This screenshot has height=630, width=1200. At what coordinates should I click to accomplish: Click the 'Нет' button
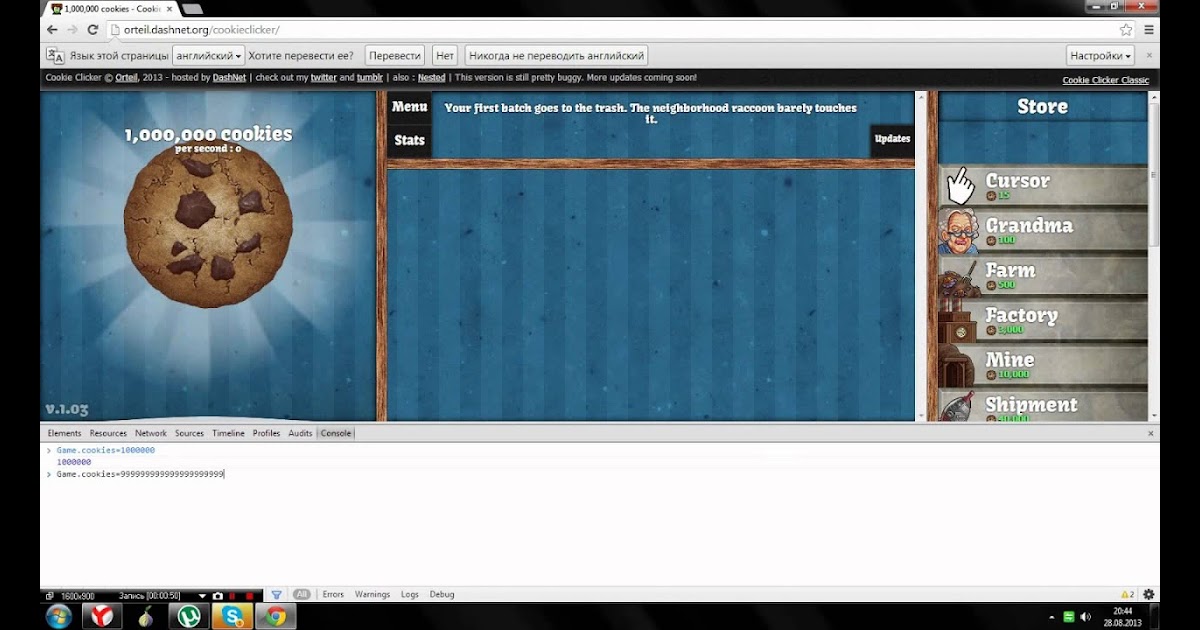pyautogui.click(x=445, y=56)
